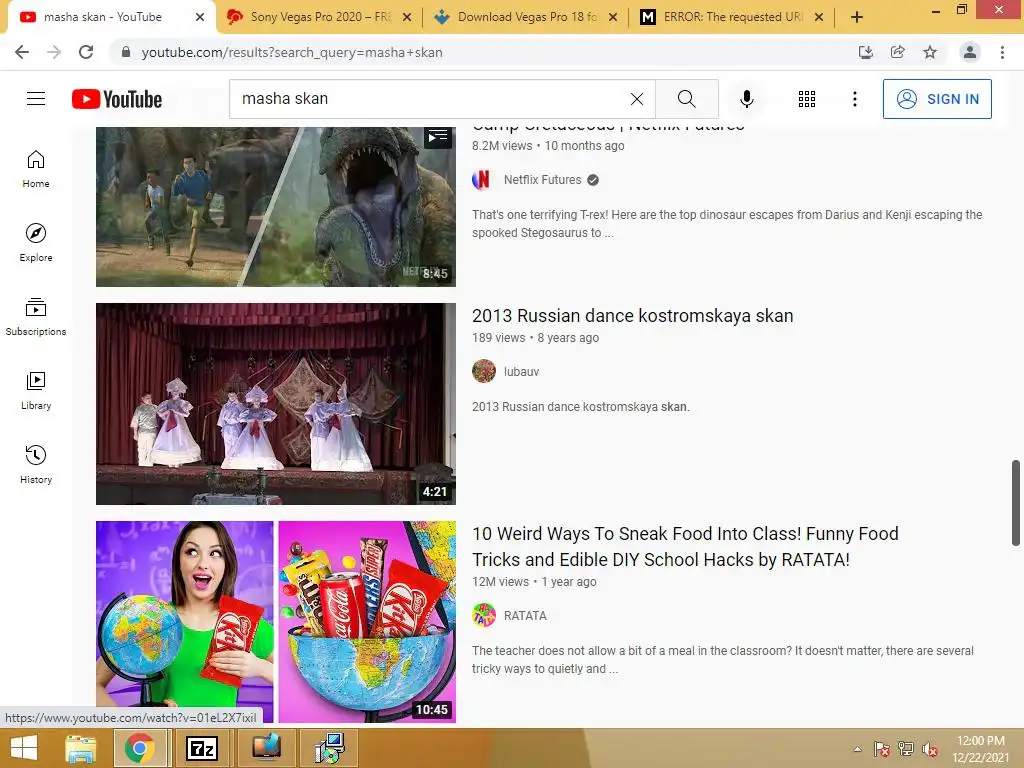Run search with magnifier button
Screen dimensions: 1024x768
tap(686, 99)
